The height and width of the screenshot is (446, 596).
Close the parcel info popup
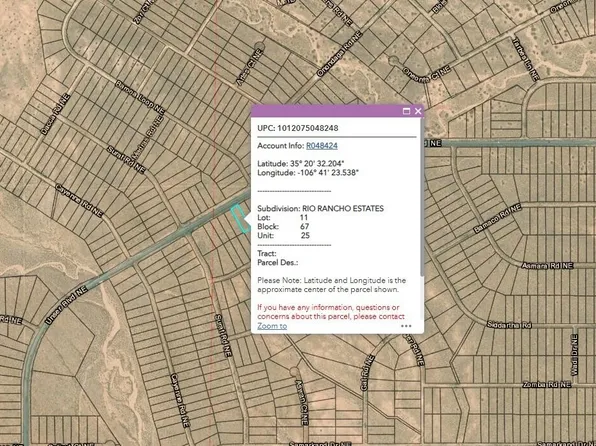tap(418, 111)
